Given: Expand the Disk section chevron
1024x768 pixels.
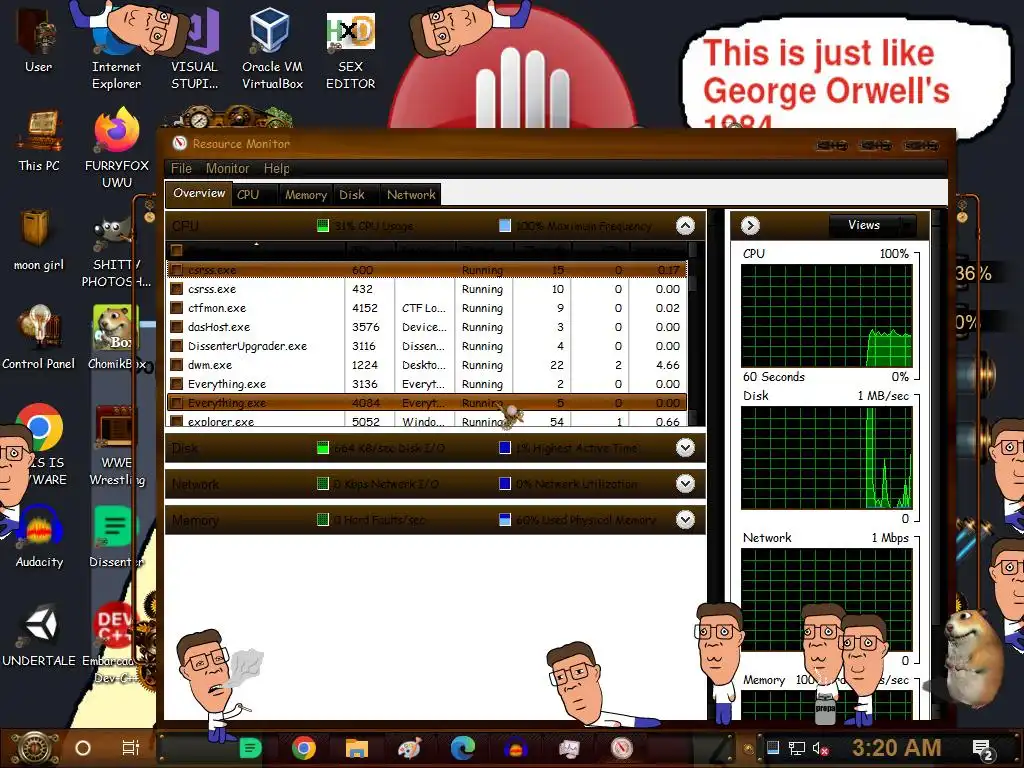Looking at the screenshot, I should 685,448.
